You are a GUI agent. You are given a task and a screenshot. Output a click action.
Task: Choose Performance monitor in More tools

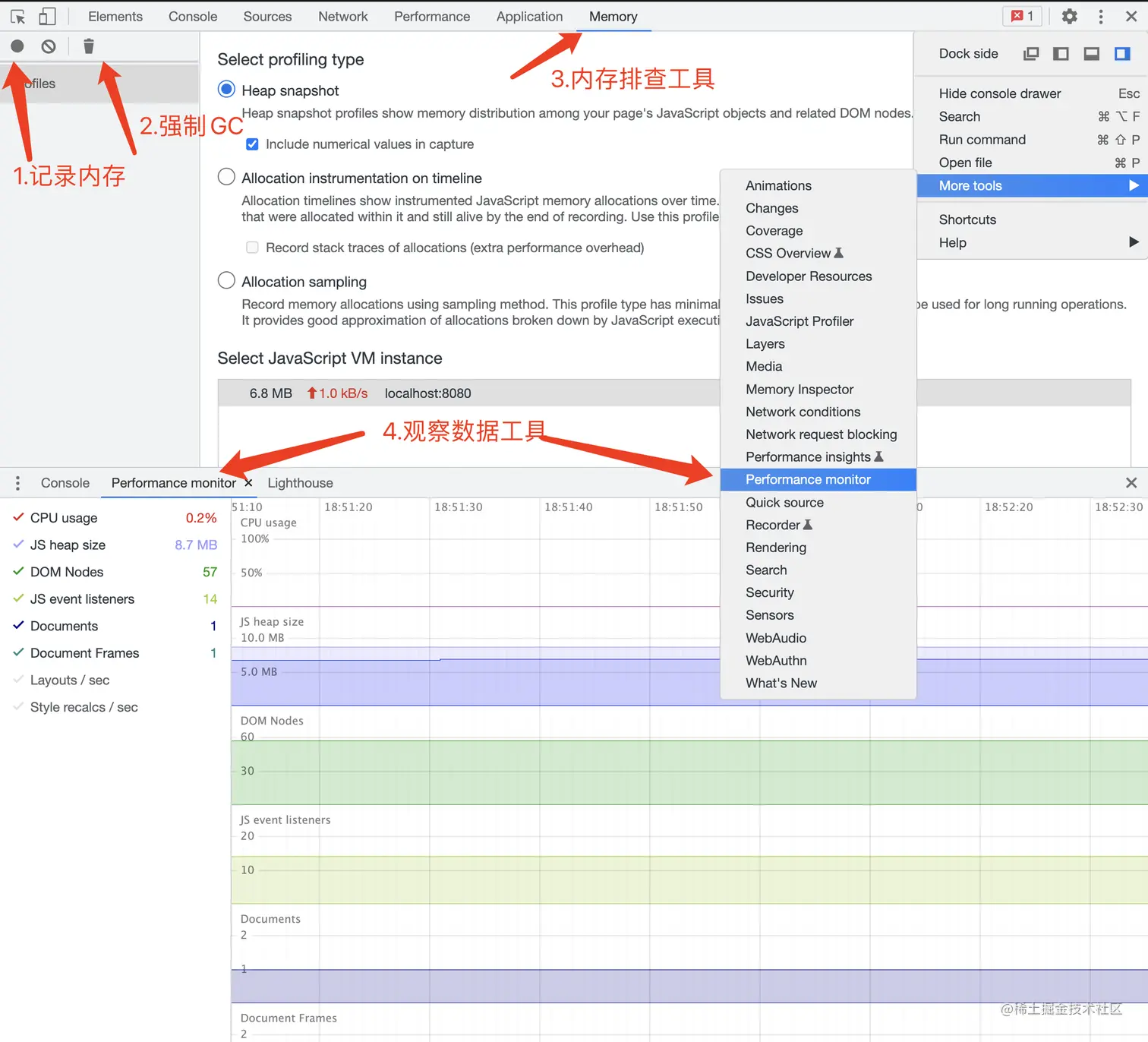[x=818, y=479]
